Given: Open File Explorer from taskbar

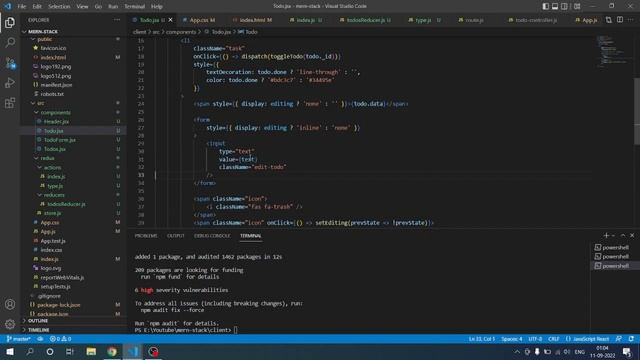Looking at the screenshot, I should point(91,351).
